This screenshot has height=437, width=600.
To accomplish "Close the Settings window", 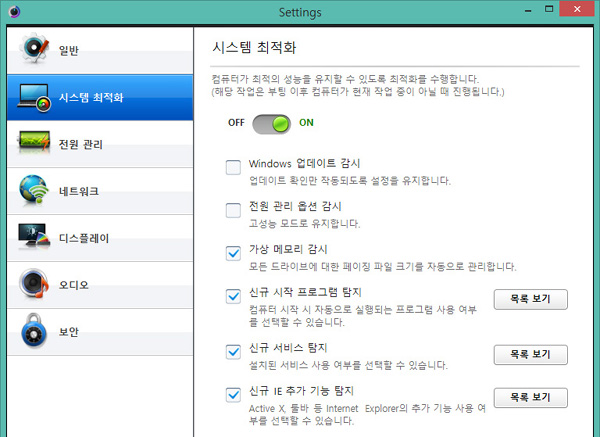I will (577, 9).
